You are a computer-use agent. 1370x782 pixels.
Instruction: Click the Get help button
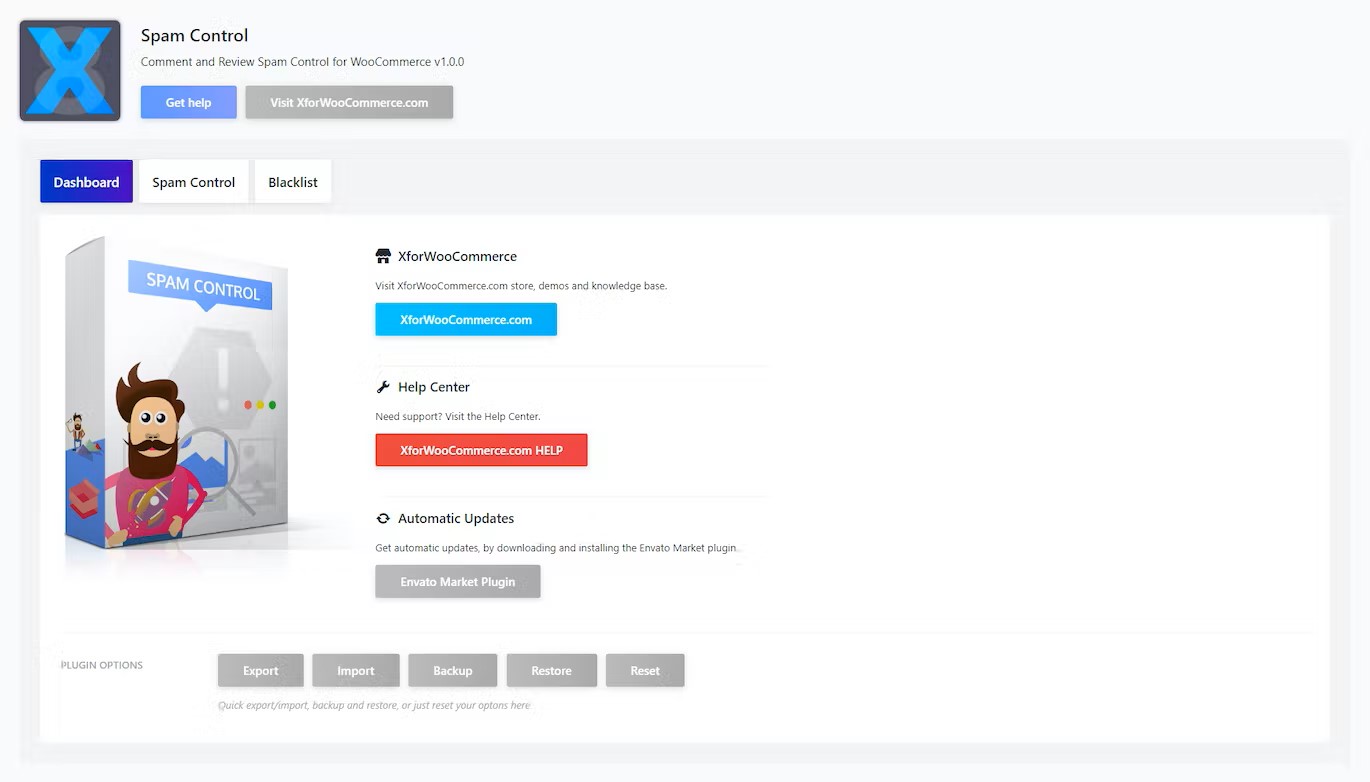tap(188, 102)
